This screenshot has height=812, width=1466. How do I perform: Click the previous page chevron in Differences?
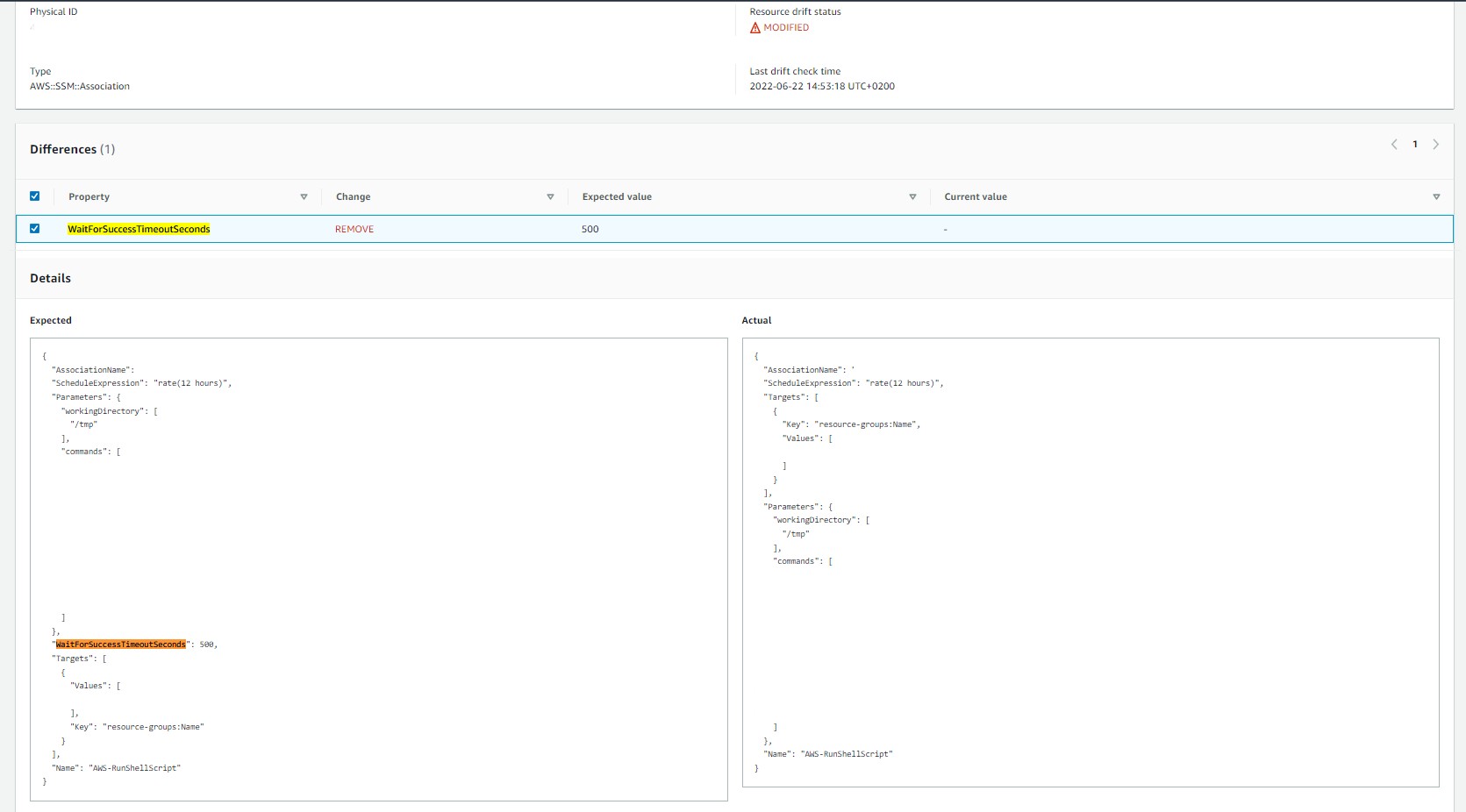pyautogui.click(x=1394, y=144)
